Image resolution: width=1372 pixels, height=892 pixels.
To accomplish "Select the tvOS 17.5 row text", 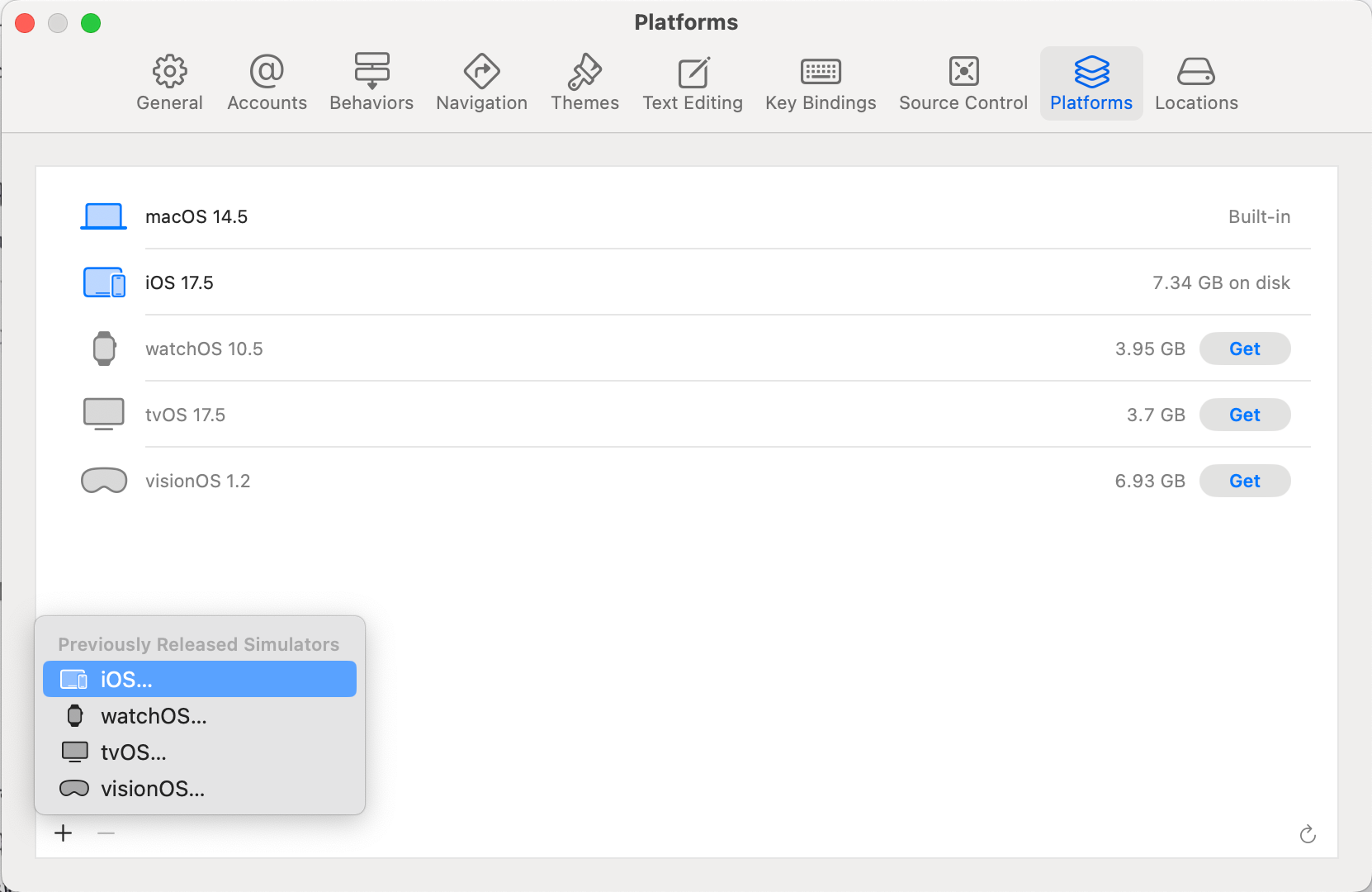I will tap(185, 415).
